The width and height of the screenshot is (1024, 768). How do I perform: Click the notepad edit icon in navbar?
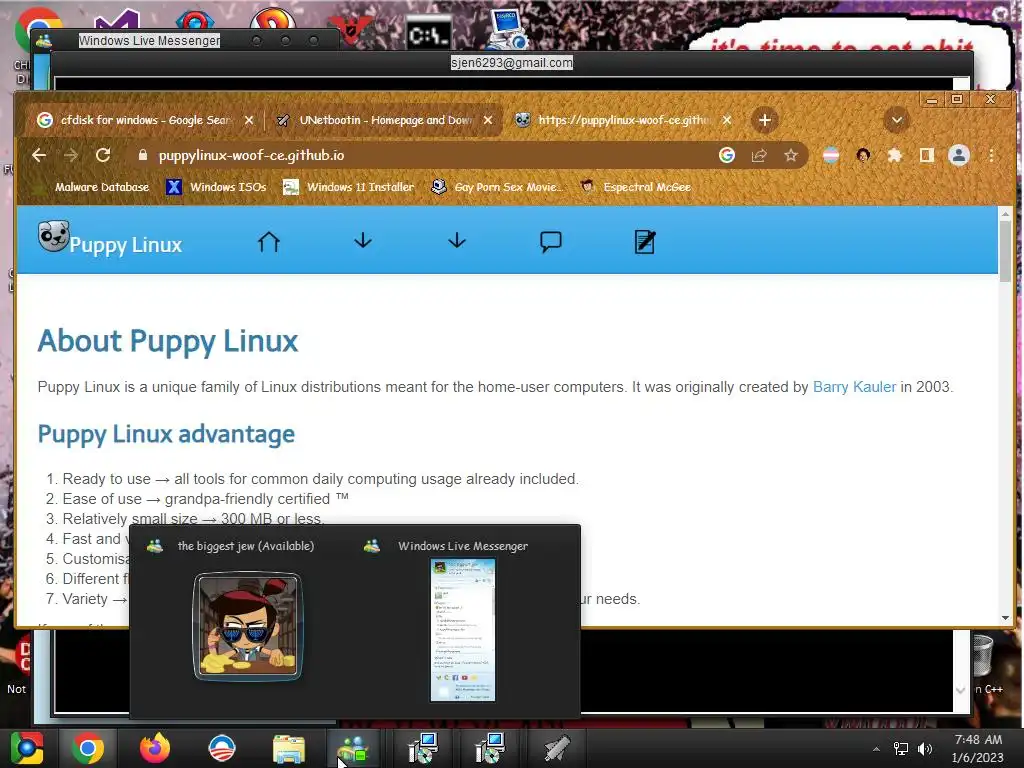coord(645,242)
